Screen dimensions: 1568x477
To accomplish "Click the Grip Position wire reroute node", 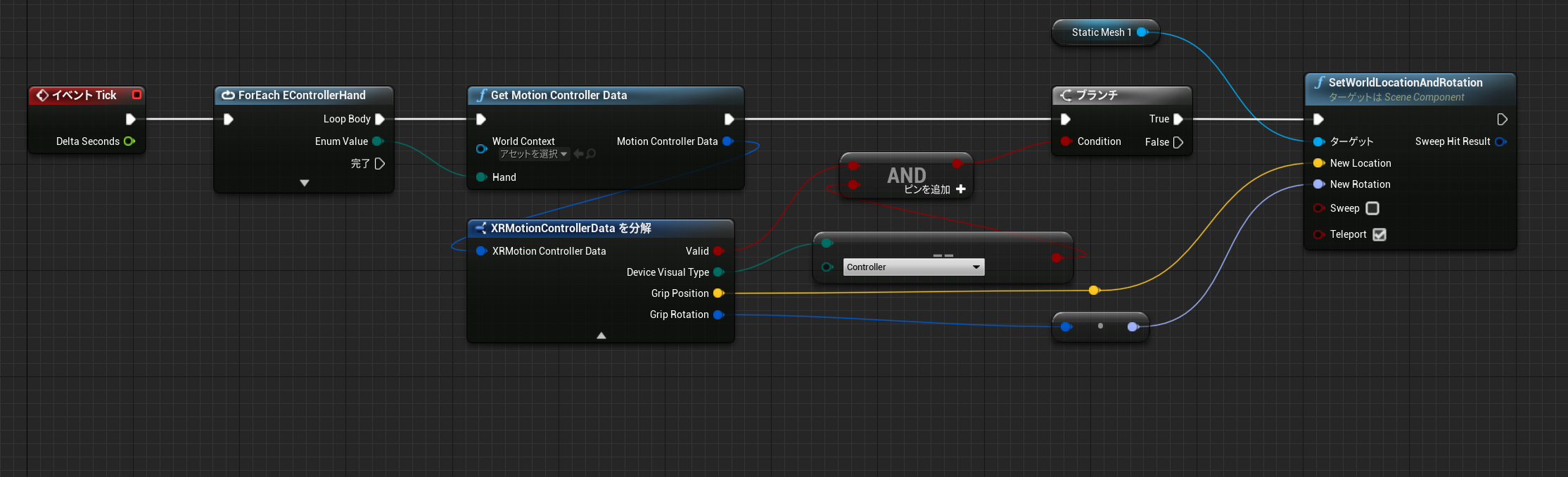I will point(1094,290).
